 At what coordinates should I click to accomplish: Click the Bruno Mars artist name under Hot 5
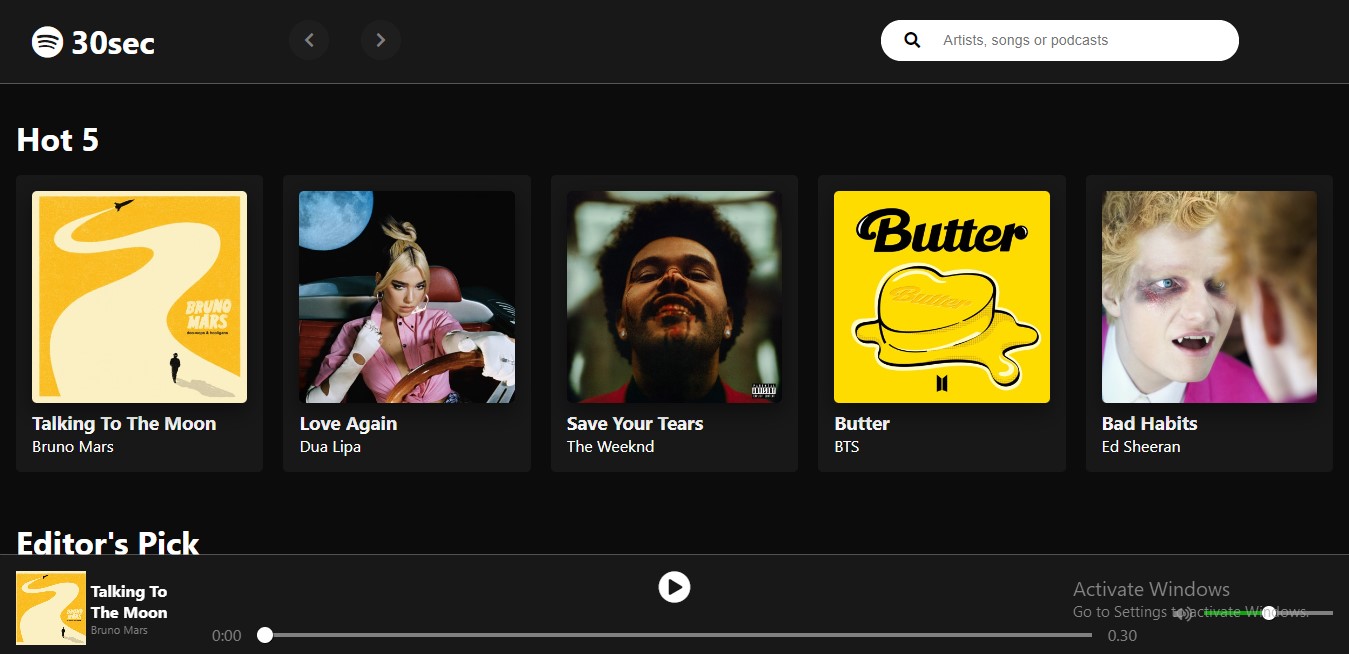73,447
